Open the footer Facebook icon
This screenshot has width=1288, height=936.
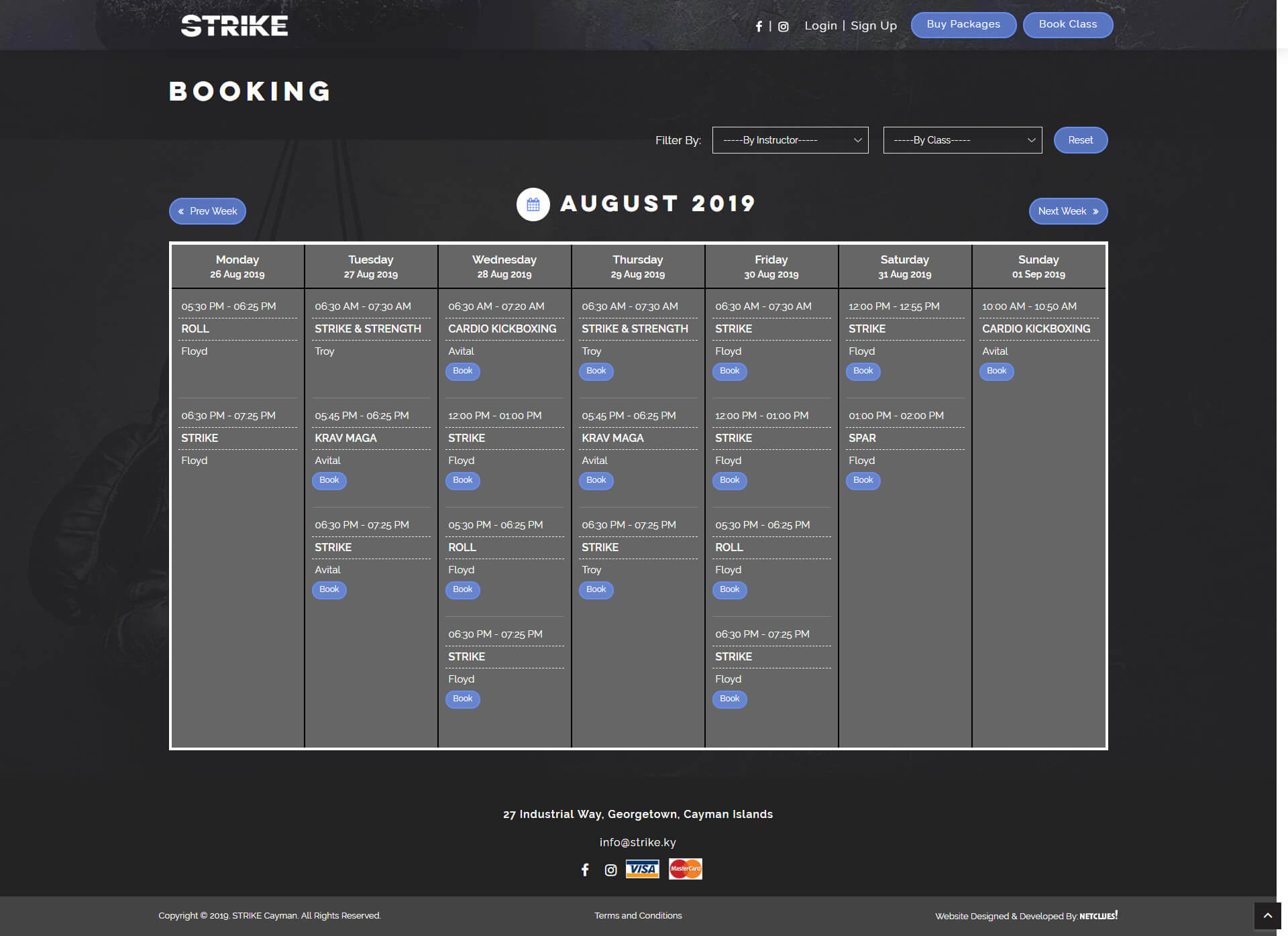pyautogui.click(x=585, y=870)
